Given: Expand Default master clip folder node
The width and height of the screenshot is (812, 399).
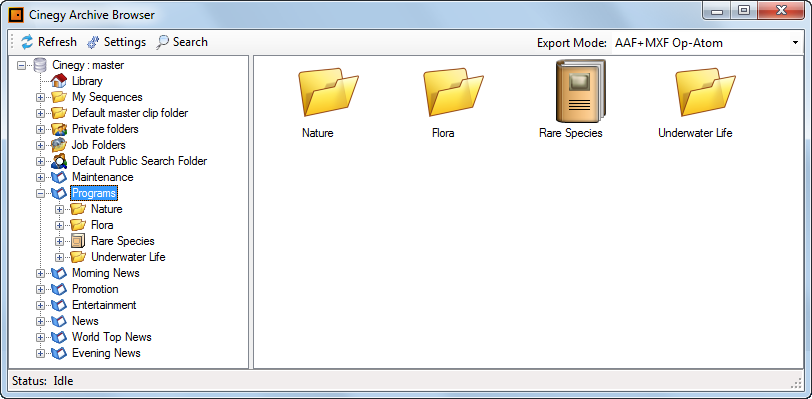Looking at the screenshot, I should pyautogui.click(x=40, y=113).
